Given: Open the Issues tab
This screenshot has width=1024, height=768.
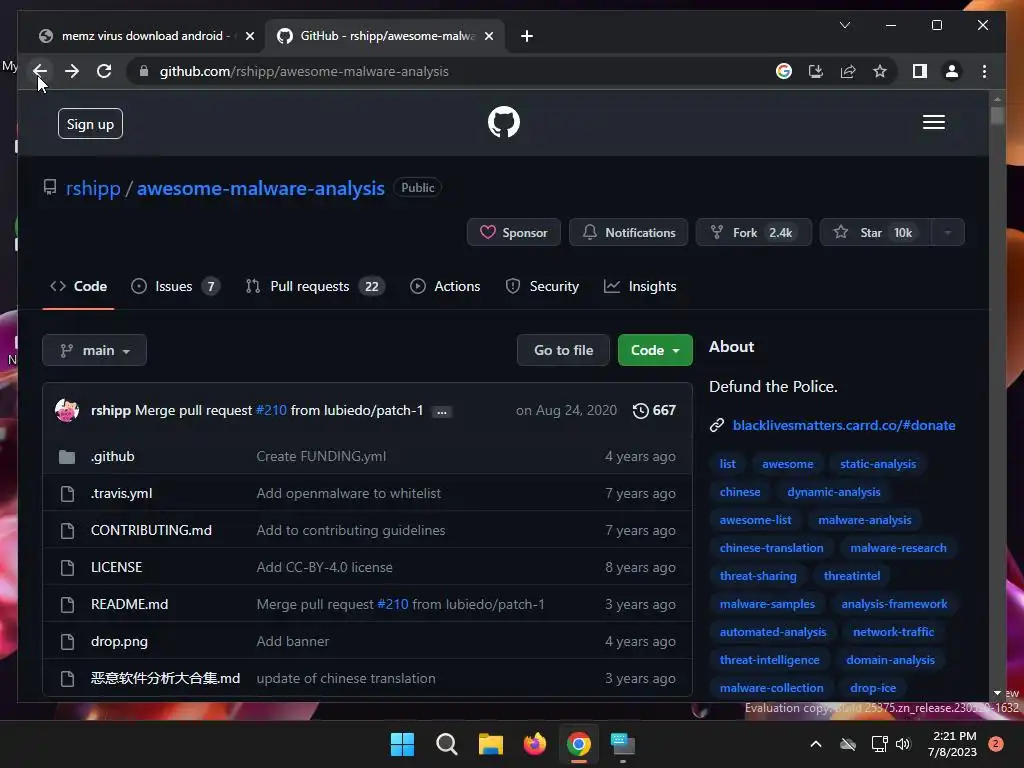Looking at the screenshot, I should 175,286.
